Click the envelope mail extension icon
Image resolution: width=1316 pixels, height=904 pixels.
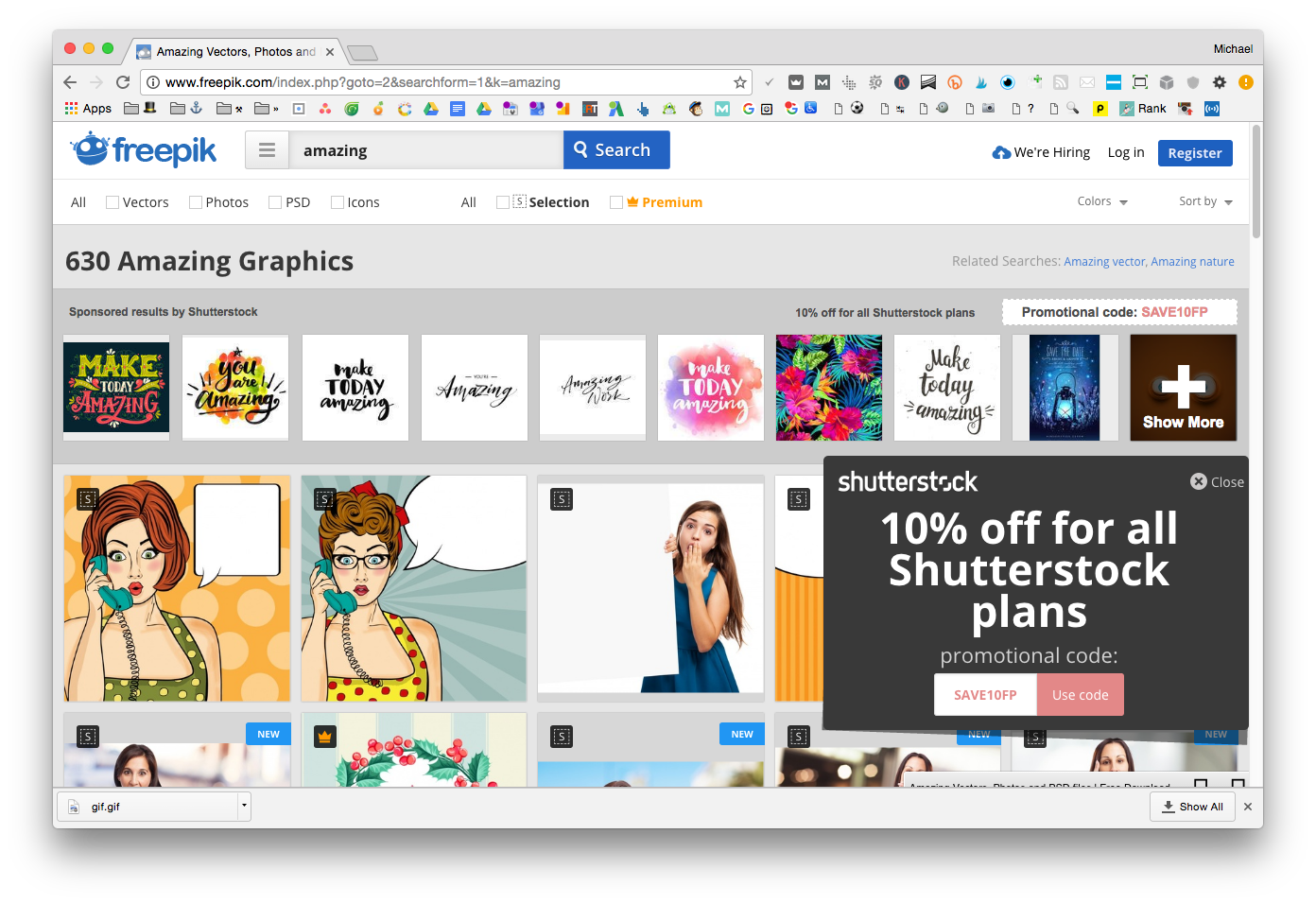click(1087, 82)
